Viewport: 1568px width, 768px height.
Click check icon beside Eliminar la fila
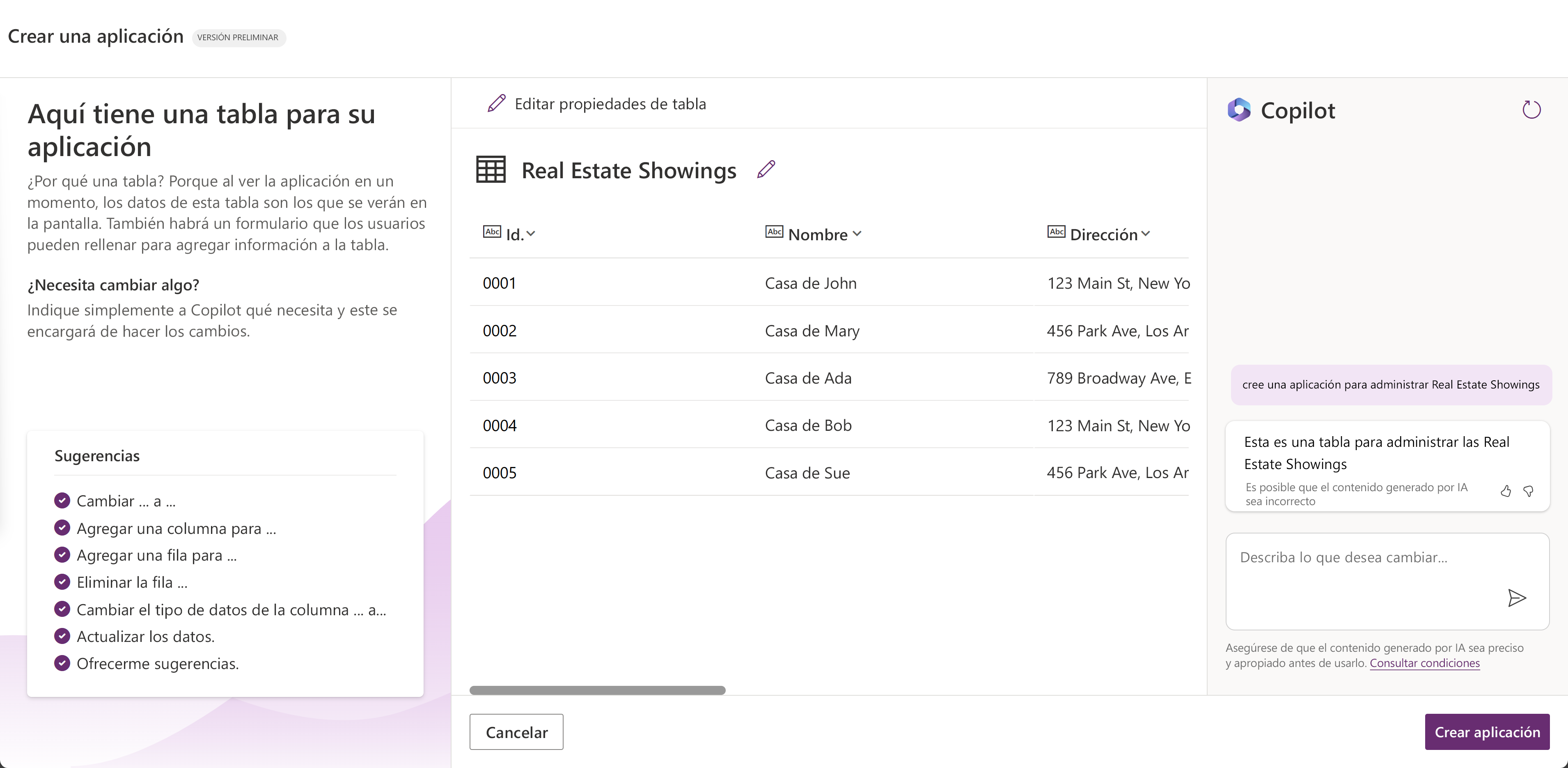62,582
